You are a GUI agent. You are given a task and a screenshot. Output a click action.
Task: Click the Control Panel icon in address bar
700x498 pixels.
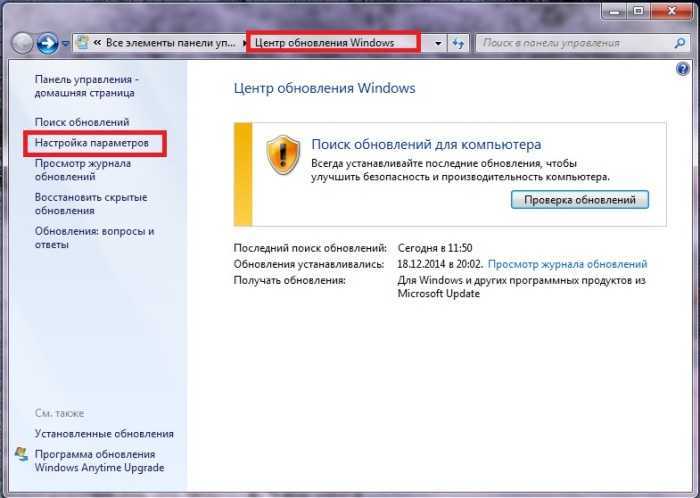[83, 42]
